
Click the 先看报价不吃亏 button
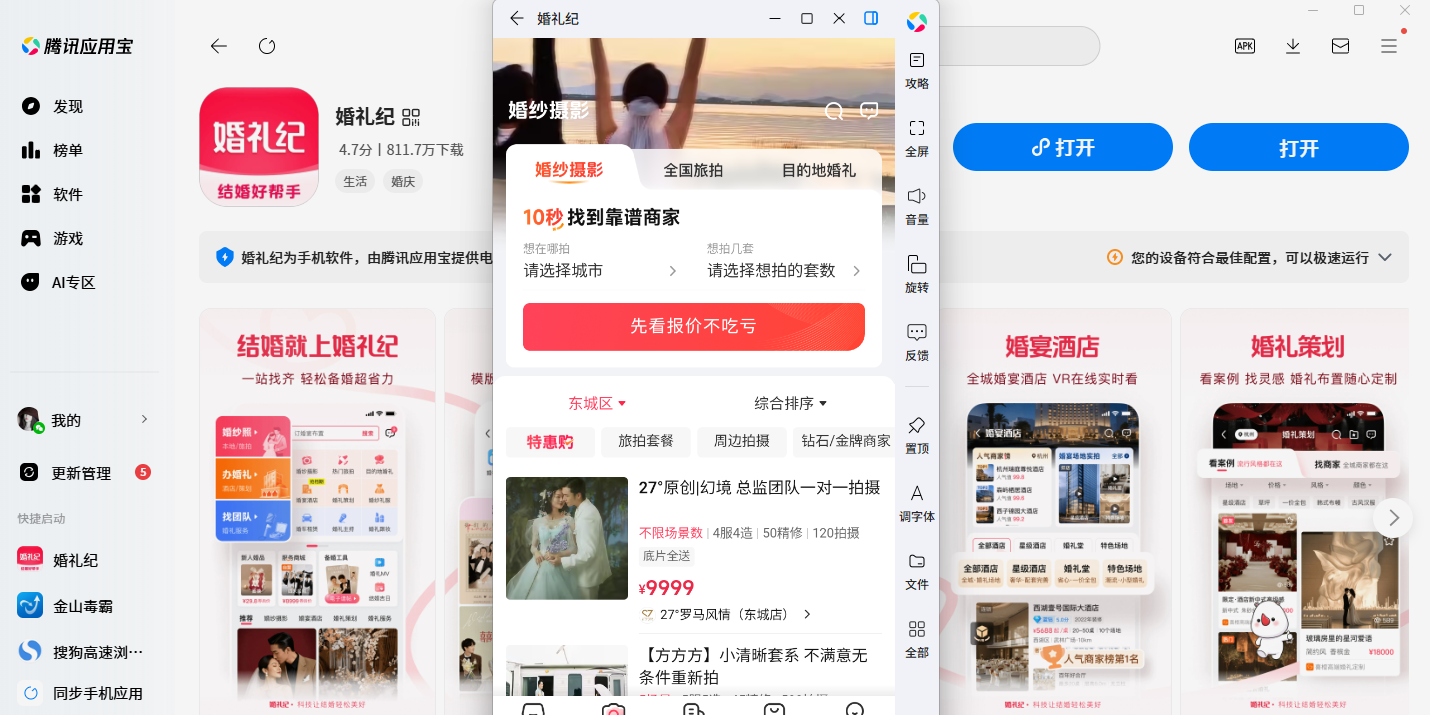pos(694,327)
